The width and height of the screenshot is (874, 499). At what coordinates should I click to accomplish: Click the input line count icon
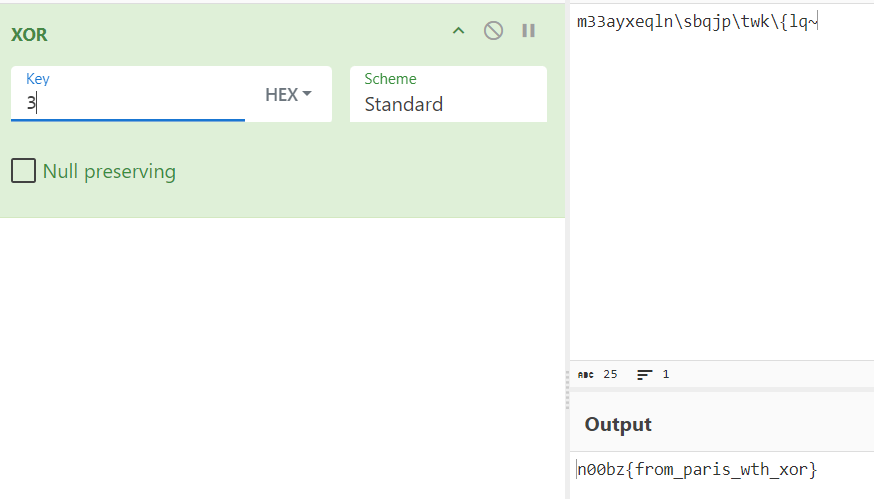[645, 375]
